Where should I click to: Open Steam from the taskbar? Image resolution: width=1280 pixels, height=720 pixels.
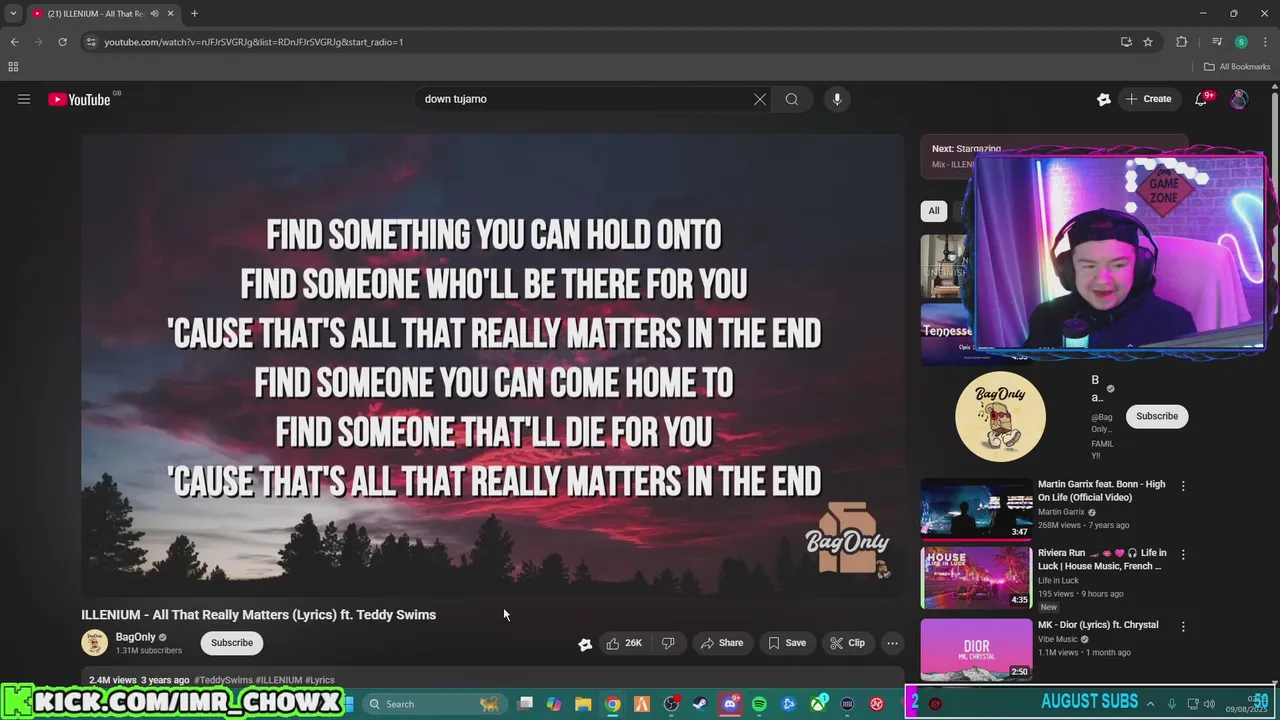(x=700, y=704)
